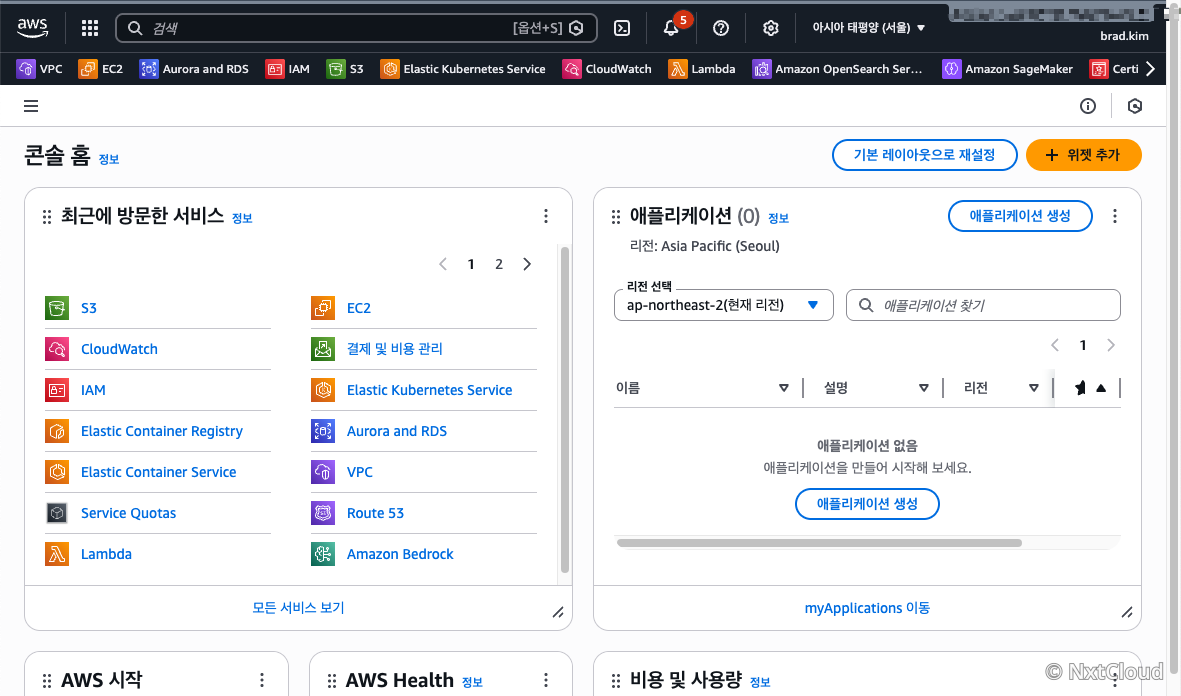Viewport: 1181px width, 696px height.
Task: Click 애플리케이션 생성 in the empty table area
Action: [867, 504]
